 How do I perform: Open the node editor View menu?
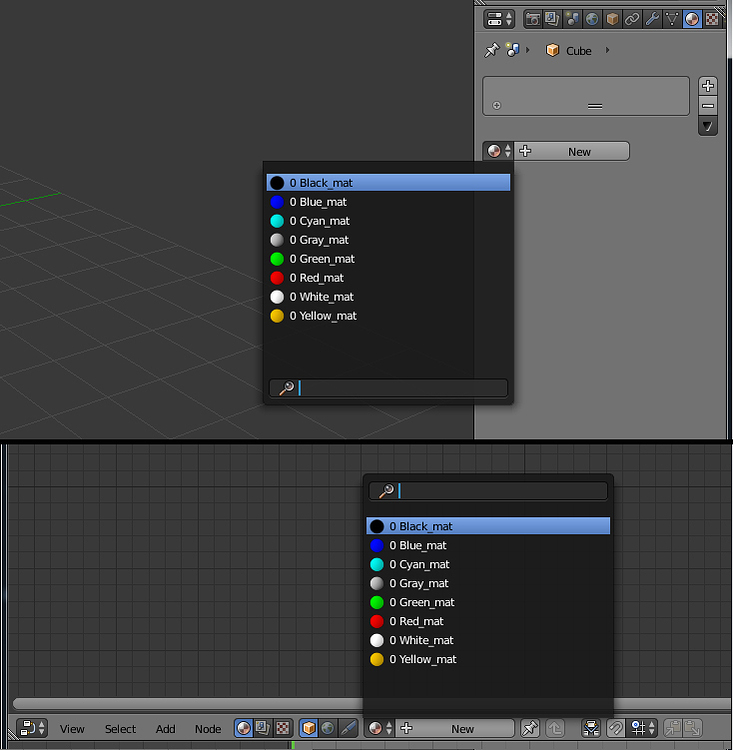click(72, 729)
